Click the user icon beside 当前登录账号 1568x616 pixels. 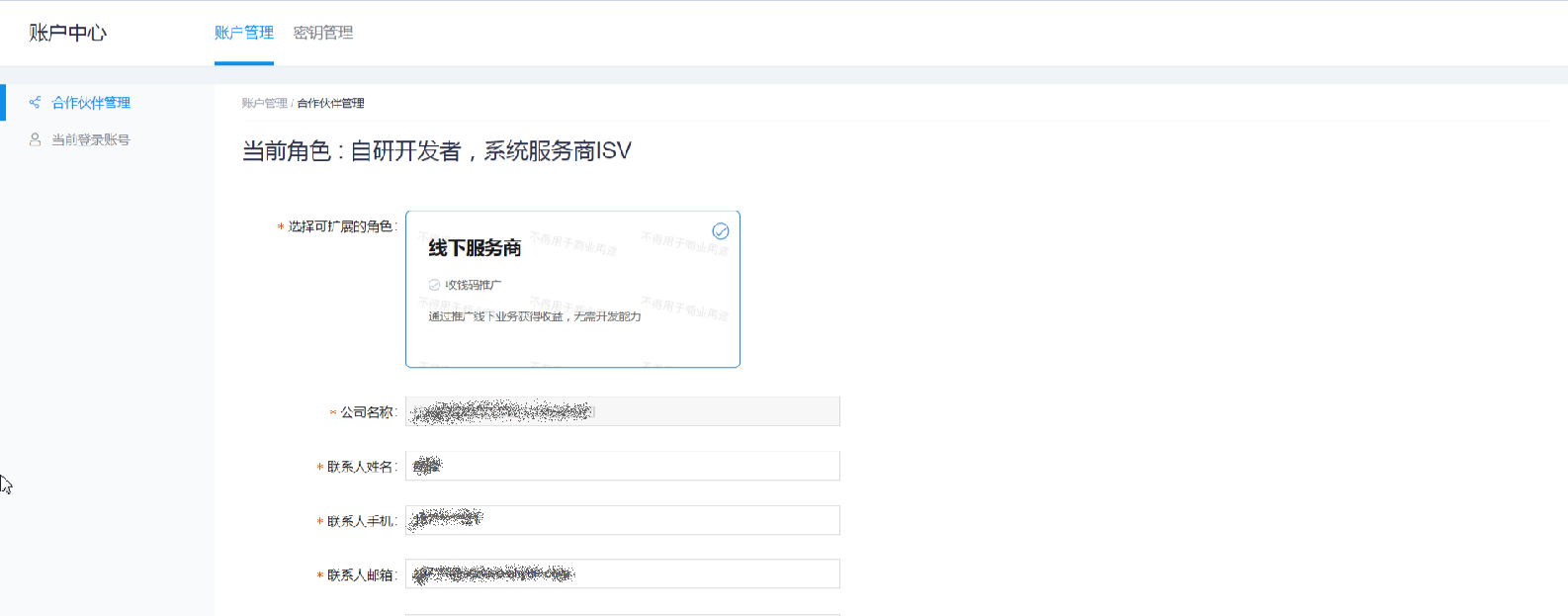(x=35, y=139)
